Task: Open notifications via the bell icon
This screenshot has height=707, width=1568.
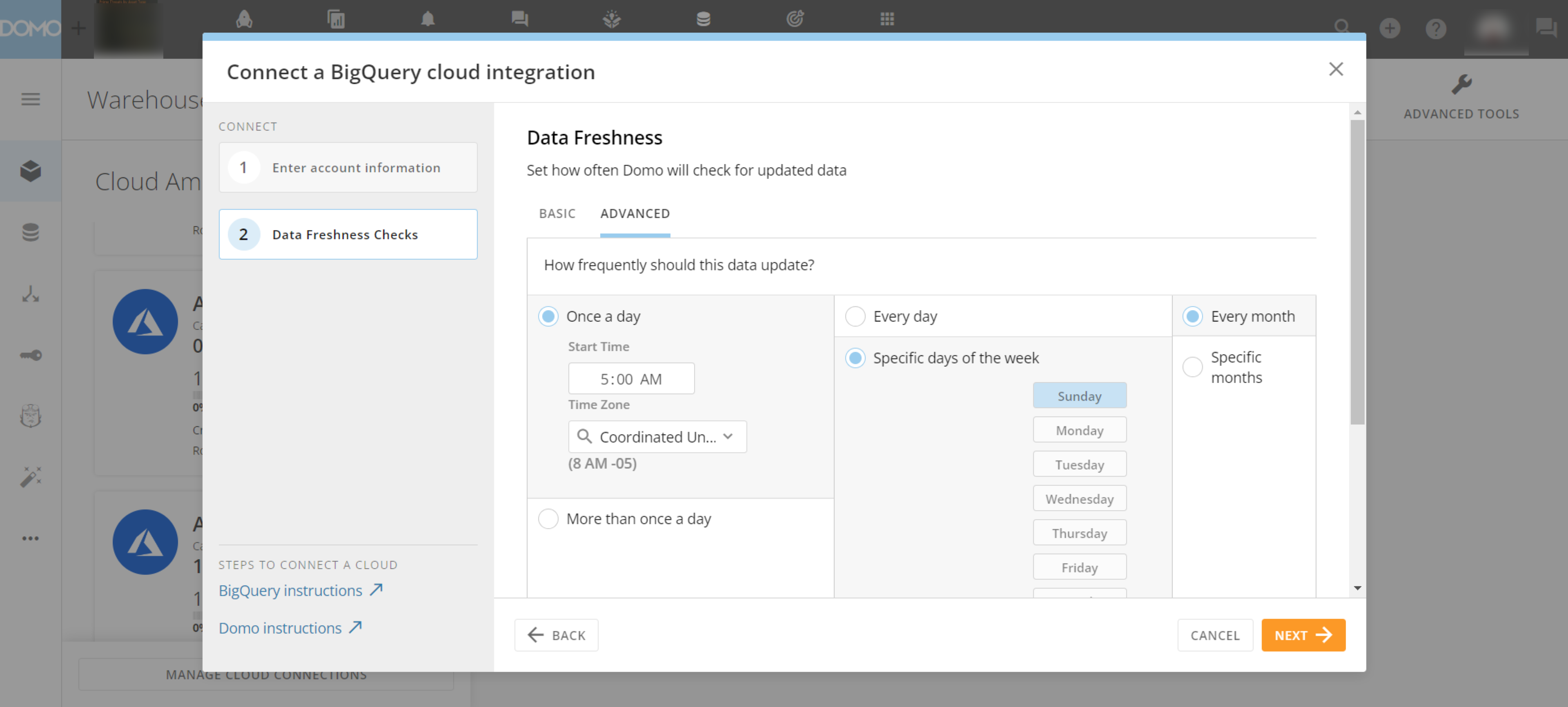Action: click(428, 19)
